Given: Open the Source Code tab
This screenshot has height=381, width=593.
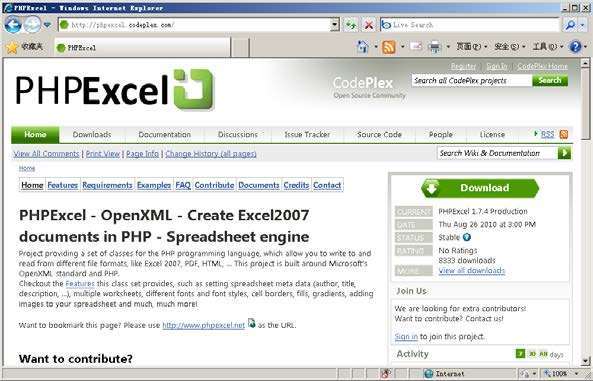Looking at the screenshot, I should click(379, 134).
